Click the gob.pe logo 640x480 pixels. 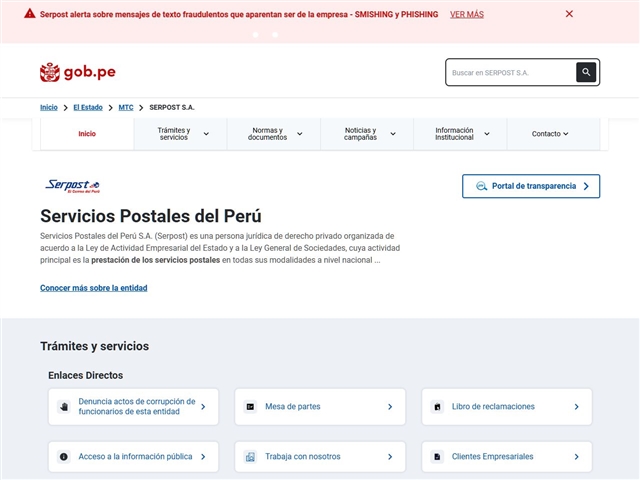click(x=78, y=72)
